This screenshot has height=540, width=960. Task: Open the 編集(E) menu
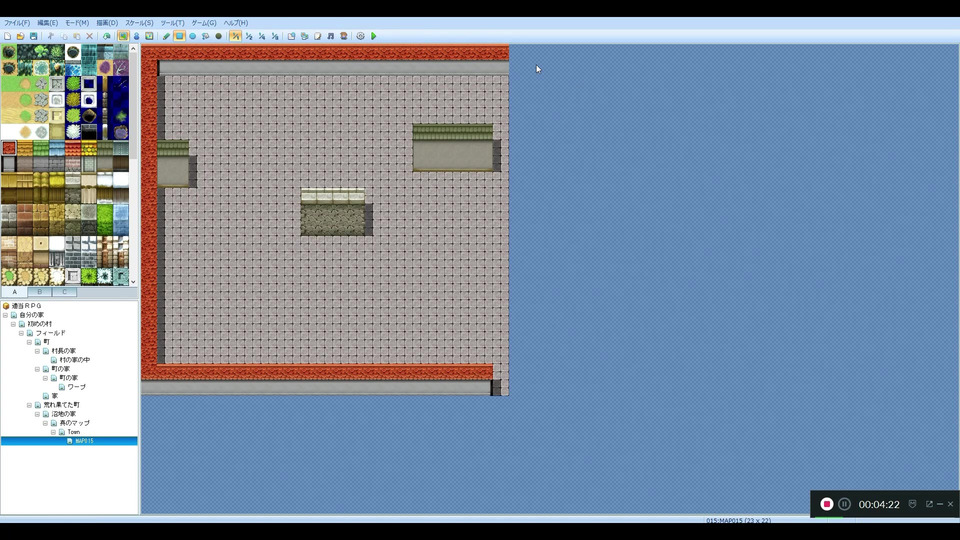click(x=47, y=23)
